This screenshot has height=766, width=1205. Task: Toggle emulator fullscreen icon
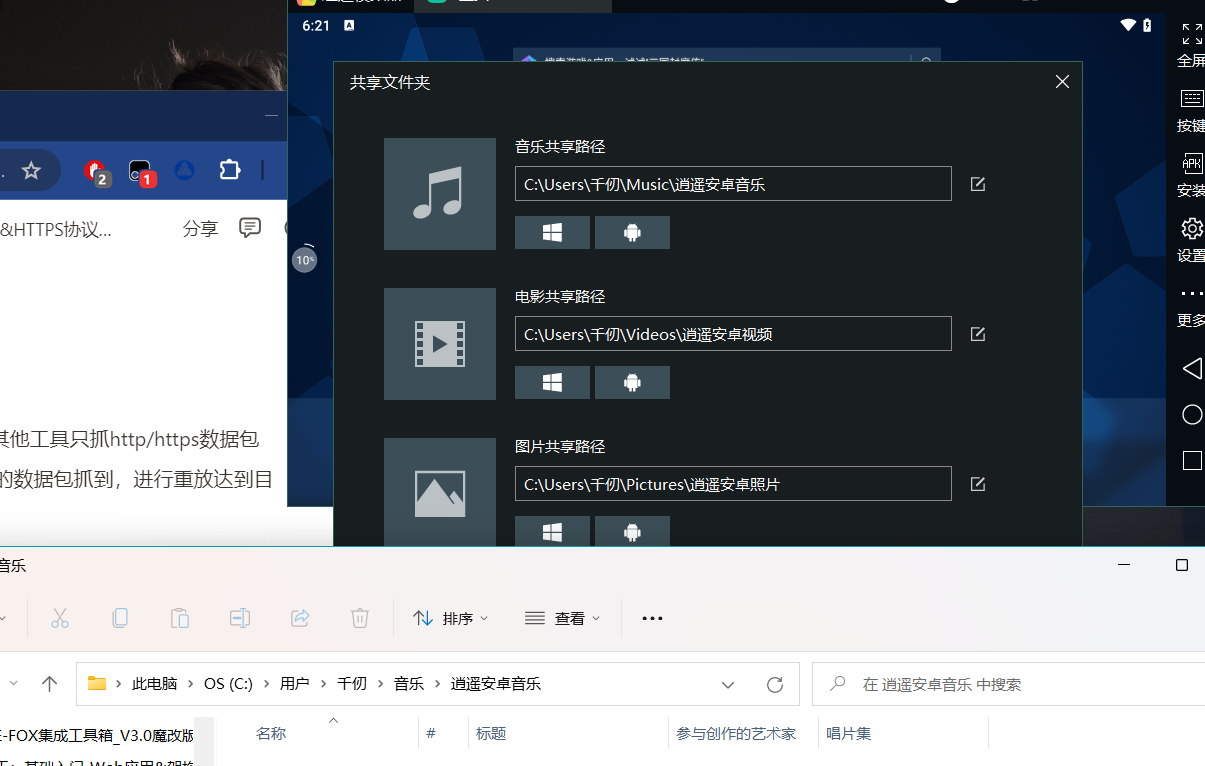coord(1192,34)
